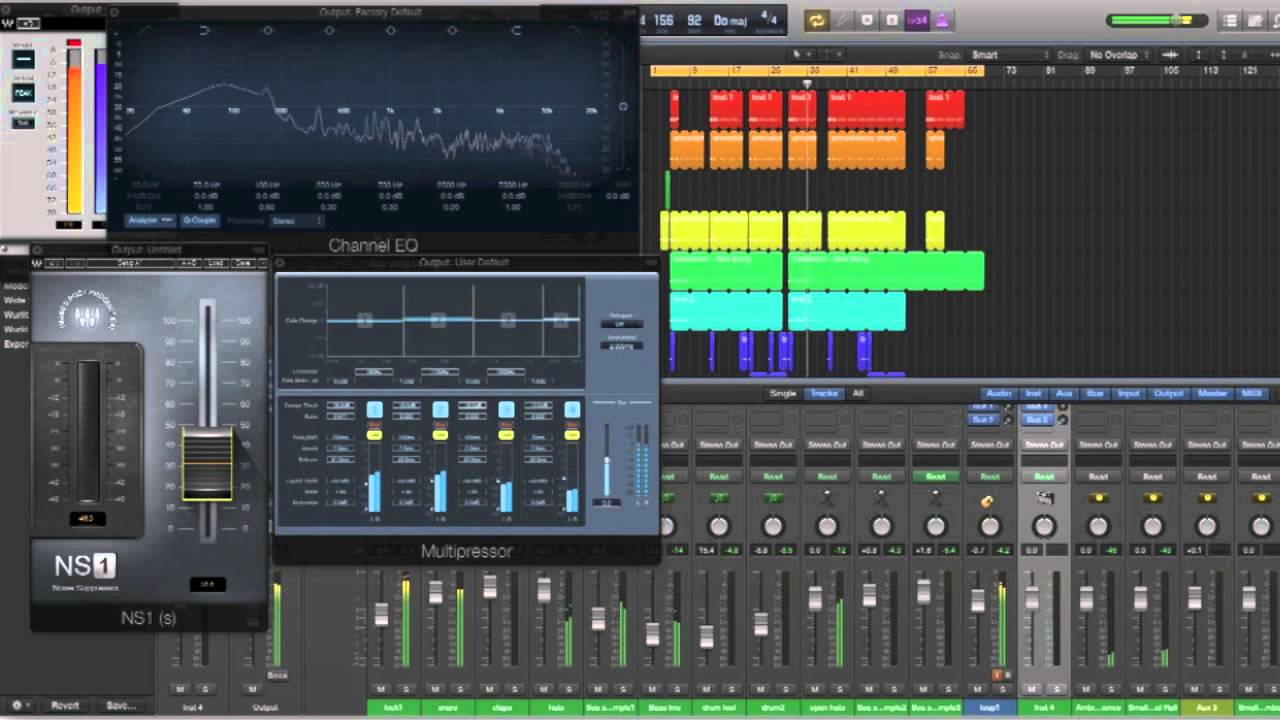Open Stereo Out output slot on open hats strip

[827, 444]
